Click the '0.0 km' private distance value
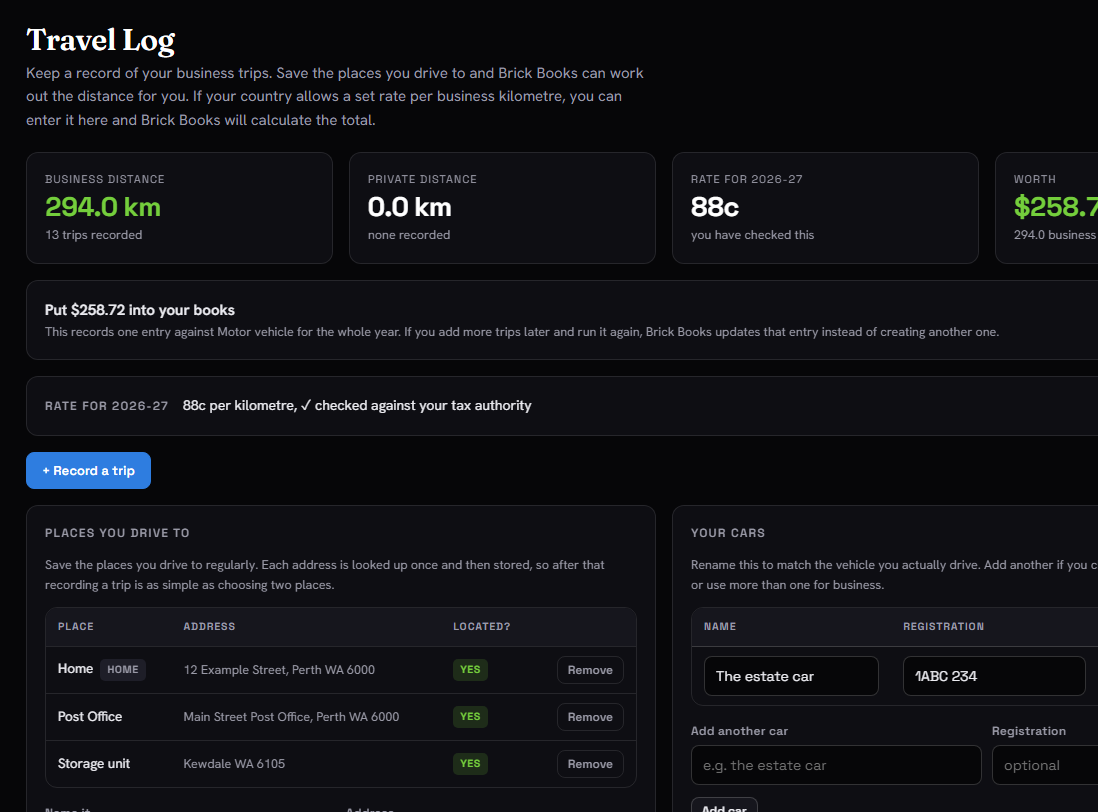The width and height of the screenshot is (1098, 812). pos(410,207)
